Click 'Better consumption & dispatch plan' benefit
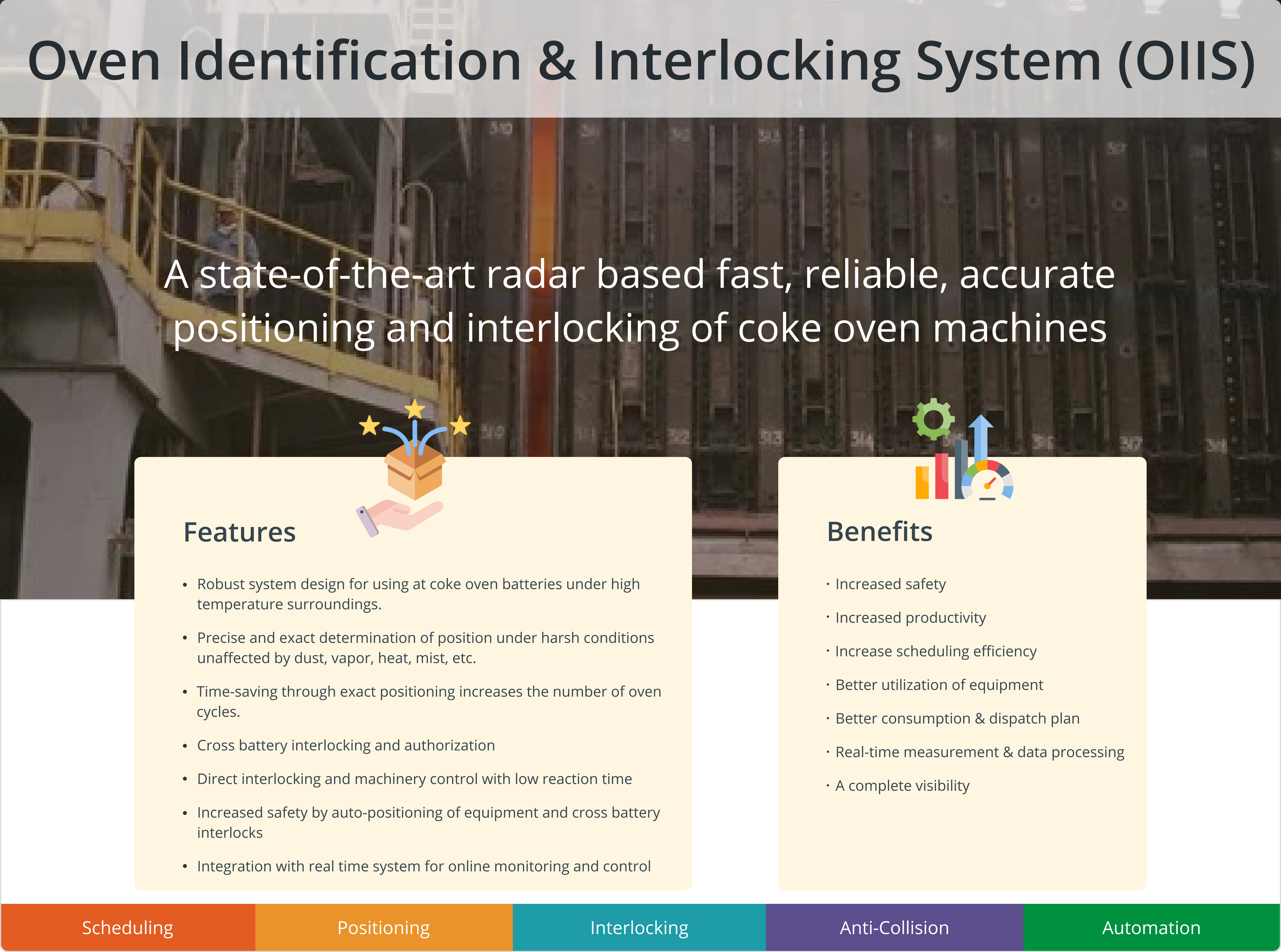Image resolution: width=1281 pixels, height=952 pixels. click(x=957, y=718)
